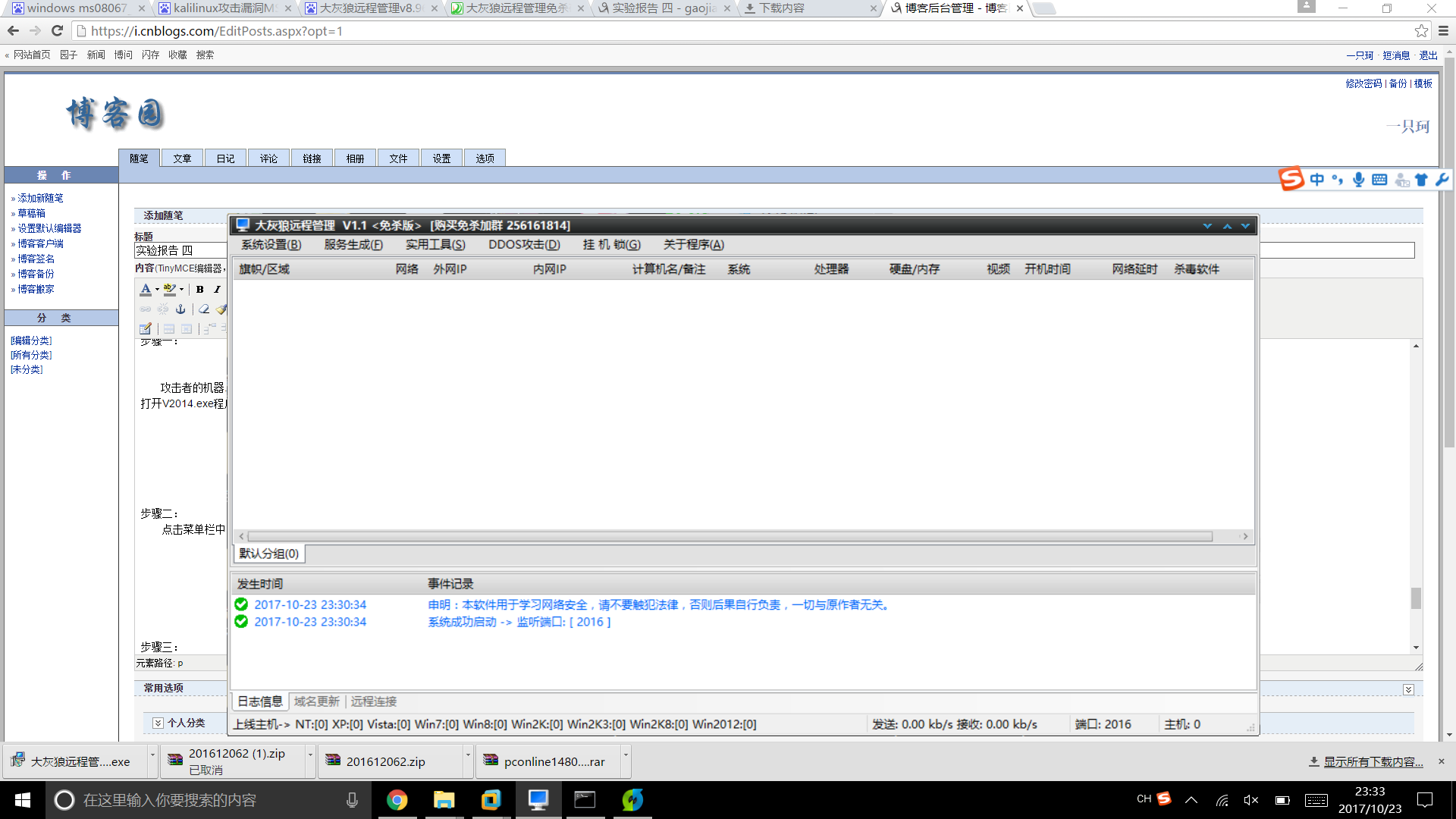Switch Chinese/English mode on Sogou bar
This screenshot has width=1456, height=819.
[1316, 180]
